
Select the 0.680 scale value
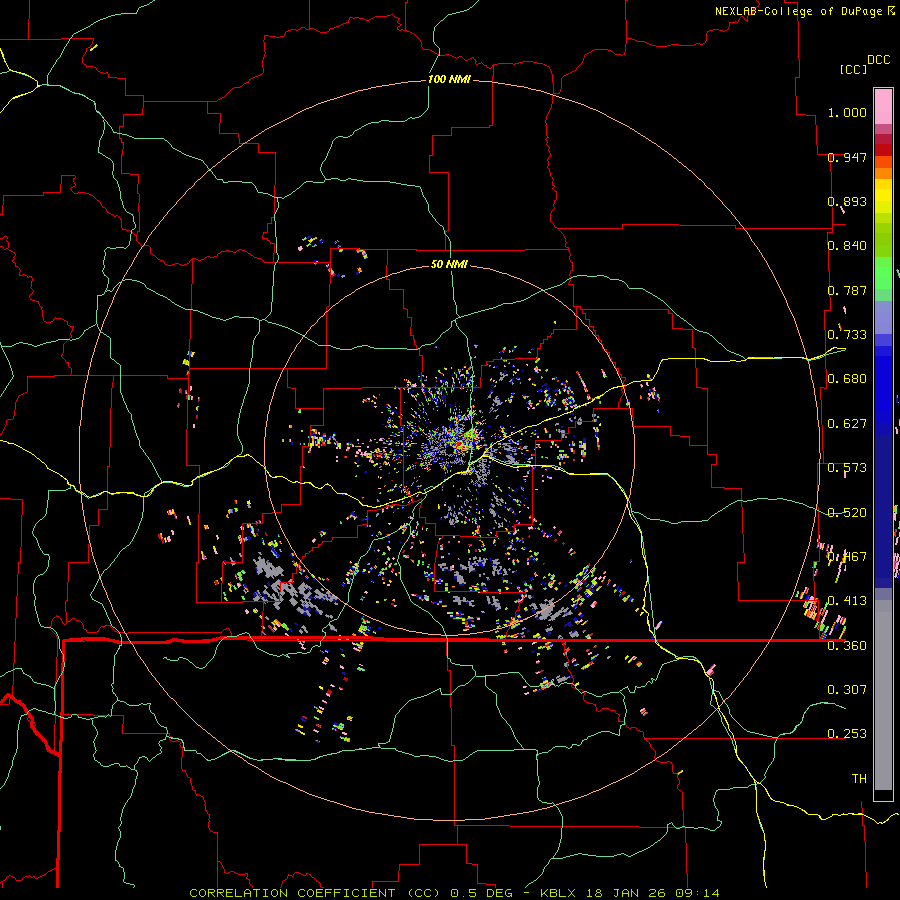click(847, 379)
